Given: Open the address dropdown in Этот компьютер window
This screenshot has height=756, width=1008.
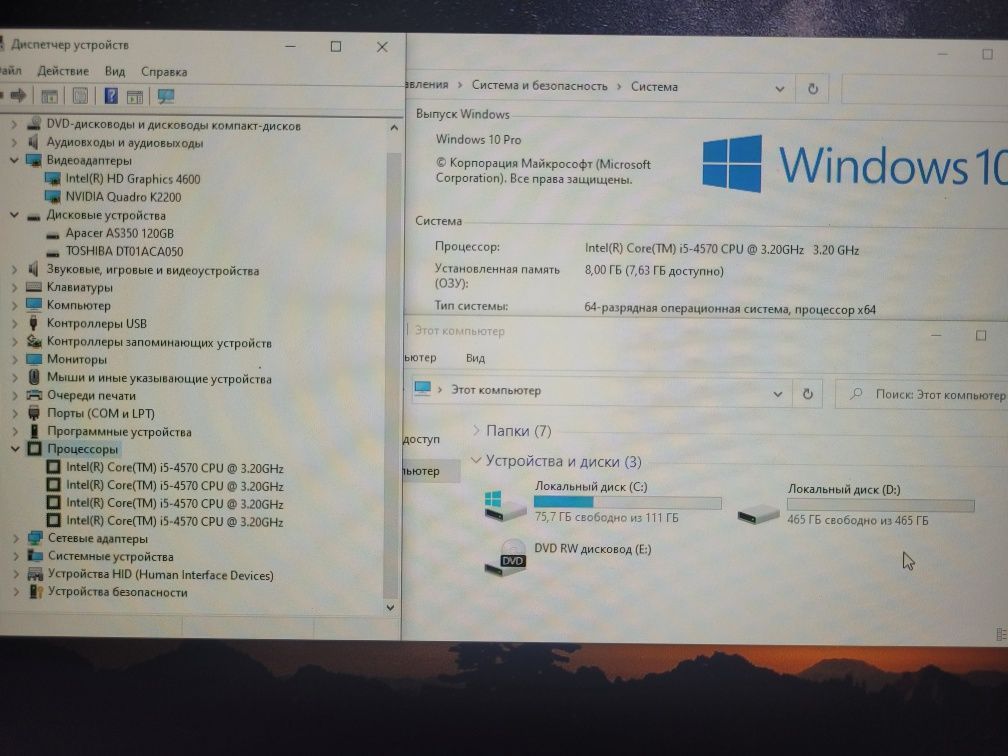Looking at the screenshot, I should 777,393.
